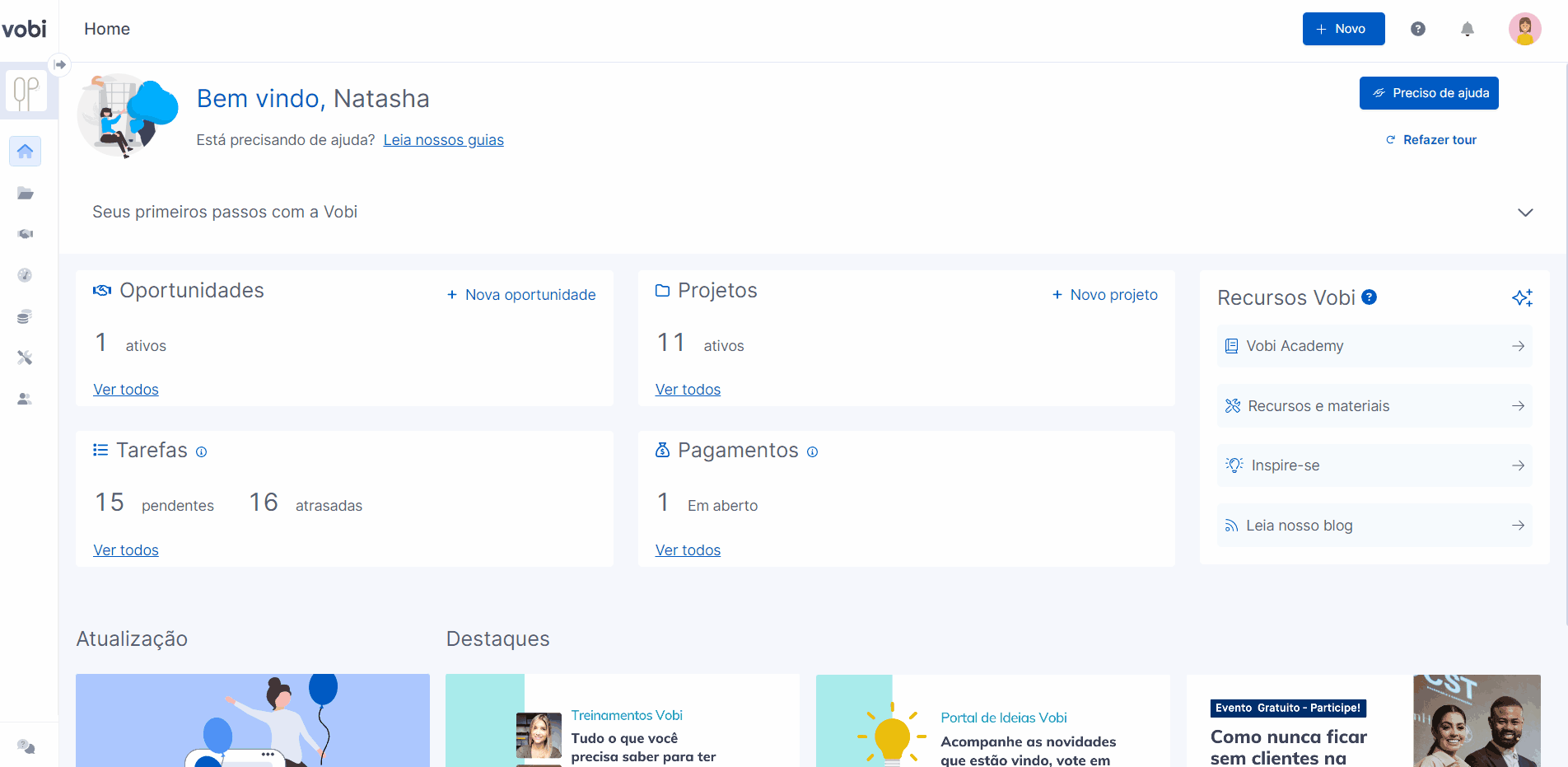Click the Pagamentos money bag heading icon
The image size is (1568, 767).
tap(662, 451)
